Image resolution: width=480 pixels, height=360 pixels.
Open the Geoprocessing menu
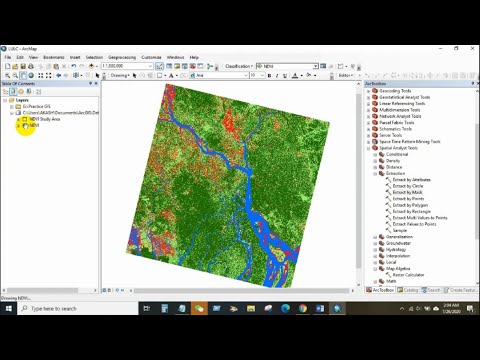pyautogui.click(x=122, y=57)
